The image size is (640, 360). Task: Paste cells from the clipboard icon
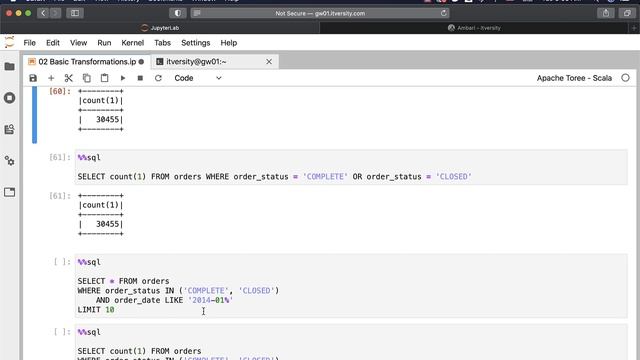[x=104, y=78]
